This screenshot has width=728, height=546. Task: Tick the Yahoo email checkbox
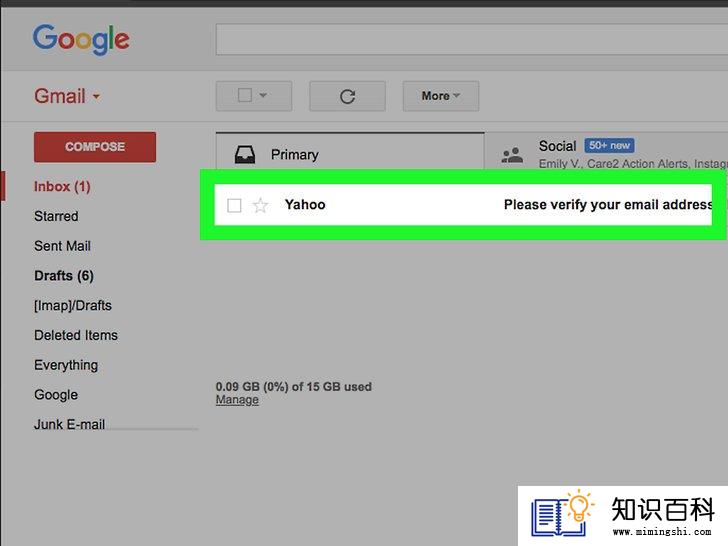tap(234, 205)
